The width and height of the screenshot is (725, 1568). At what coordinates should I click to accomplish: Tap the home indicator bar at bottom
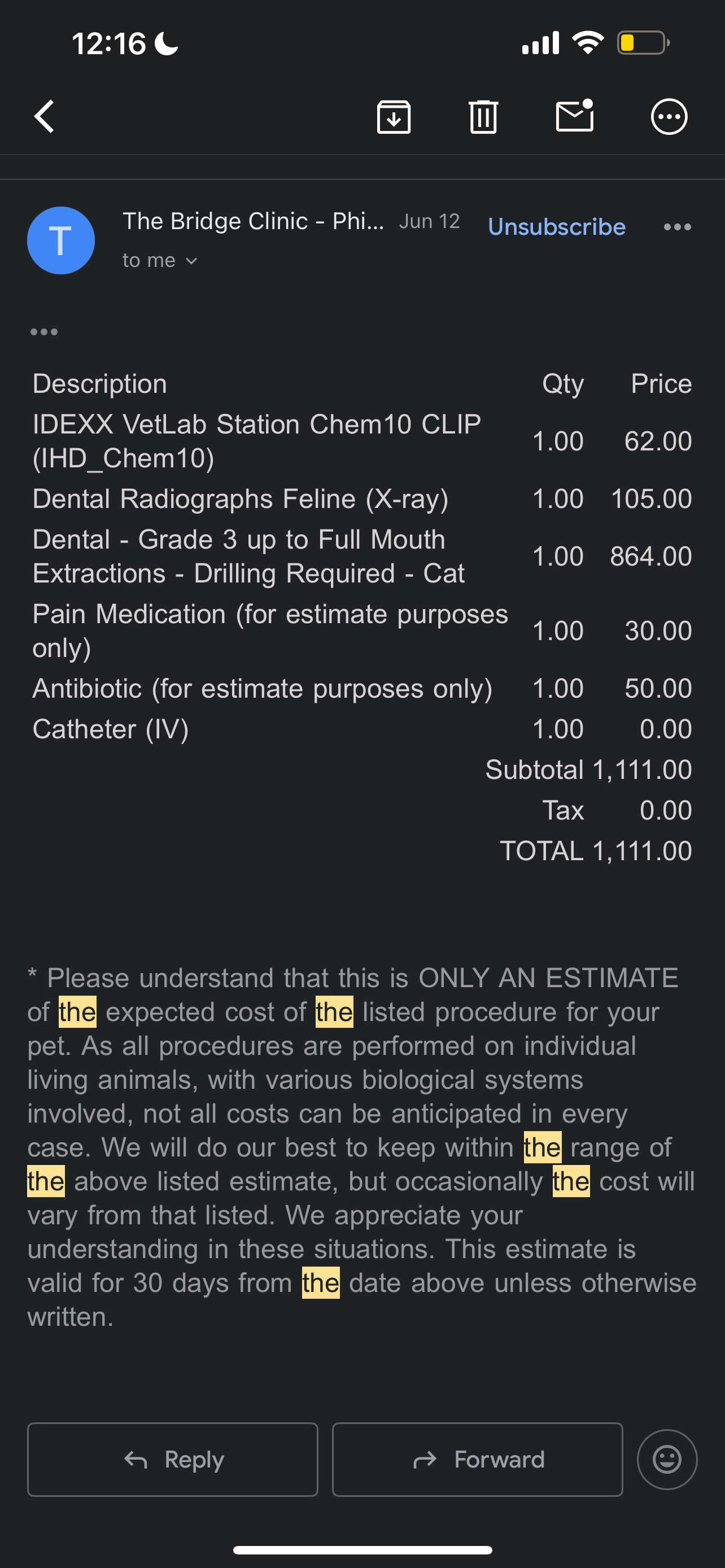(362, 1550)
